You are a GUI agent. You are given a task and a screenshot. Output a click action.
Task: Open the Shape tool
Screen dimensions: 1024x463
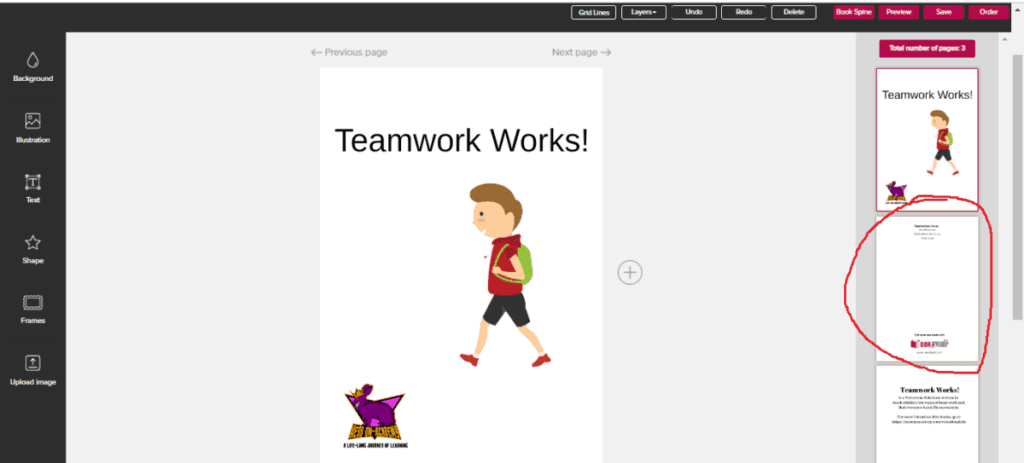33,249
